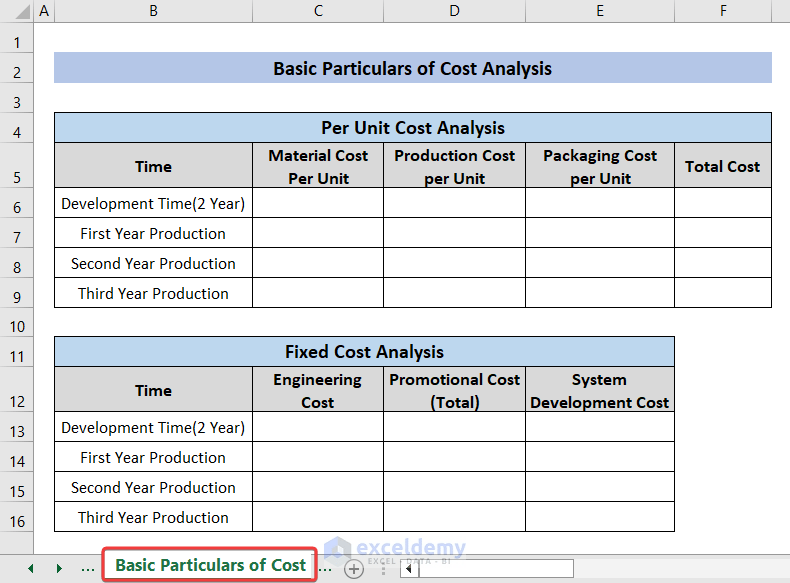This screenshot has width=790, height=583.
Task: Click Time header in Per Unit table
Action: (153, 166)
